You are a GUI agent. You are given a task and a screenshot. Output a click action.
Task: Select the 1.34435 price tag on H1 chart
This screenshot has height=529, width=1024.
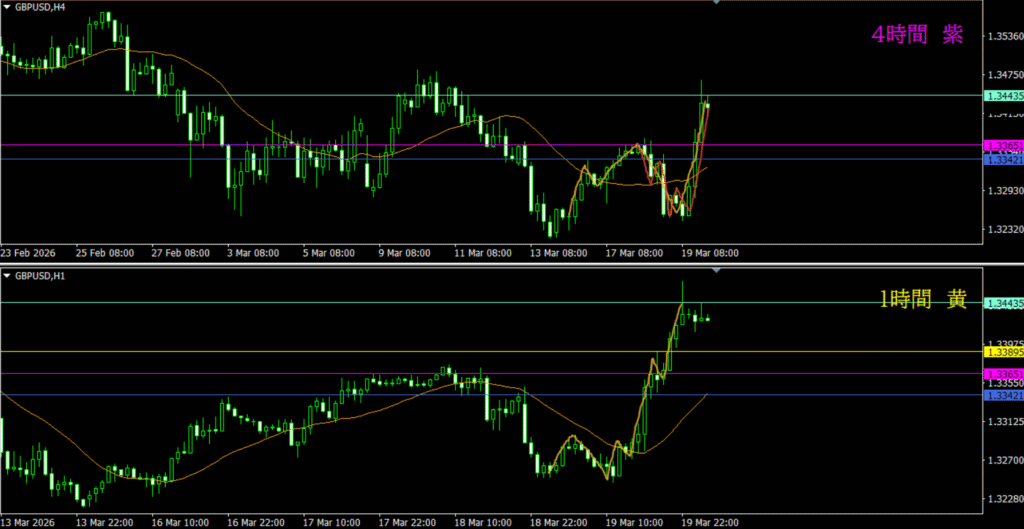(x=1004, y=303)
